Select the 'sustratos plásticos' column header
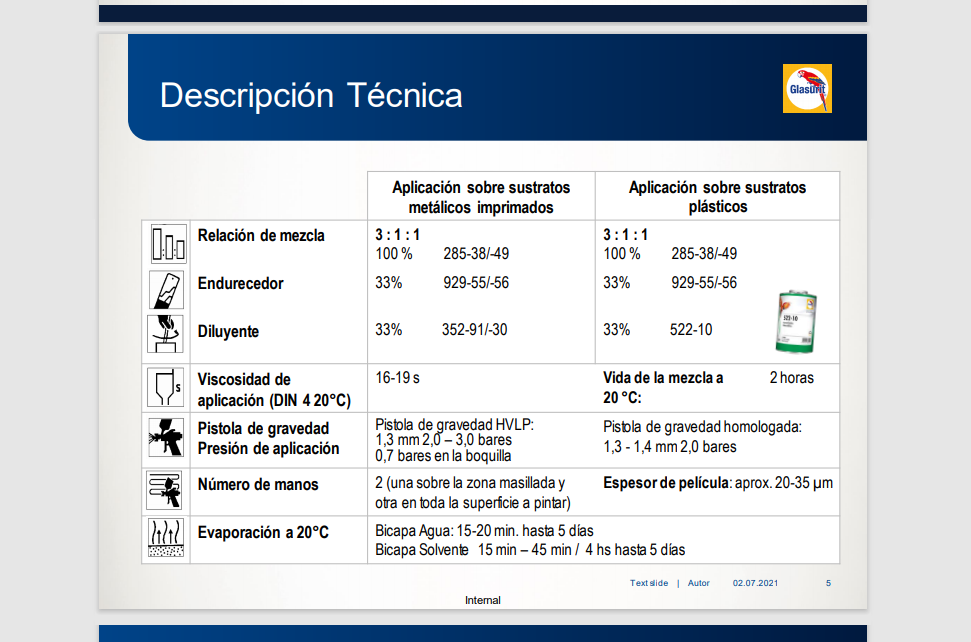The image size is (971, 642). [717, 197]
